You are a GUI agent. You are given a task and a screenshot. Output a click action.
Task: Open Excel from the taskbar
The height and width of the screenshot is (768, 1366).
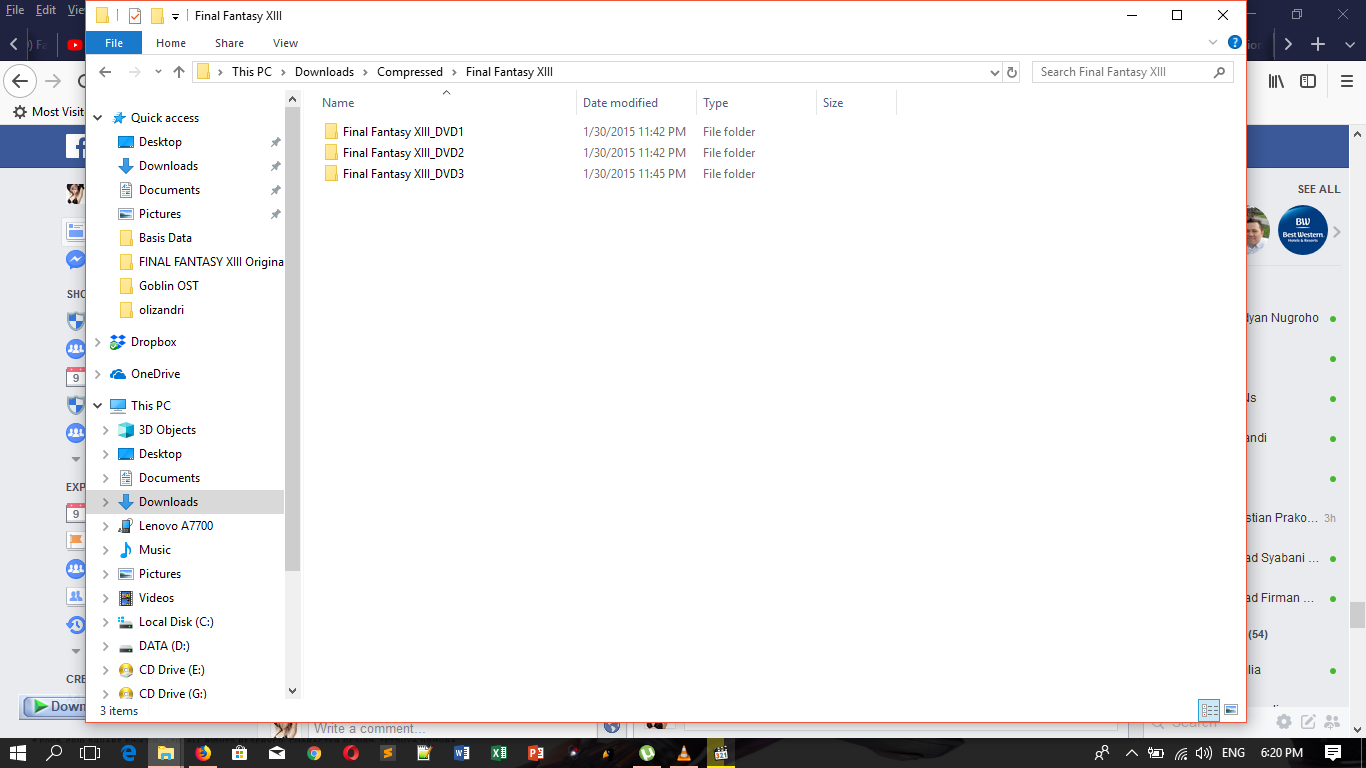click(498, 752)
